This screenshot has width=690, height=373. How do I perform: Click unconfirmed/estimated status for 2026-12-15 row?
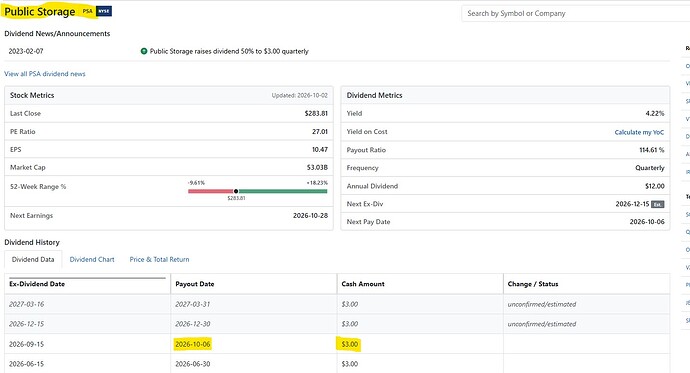[x=542, y=324]
